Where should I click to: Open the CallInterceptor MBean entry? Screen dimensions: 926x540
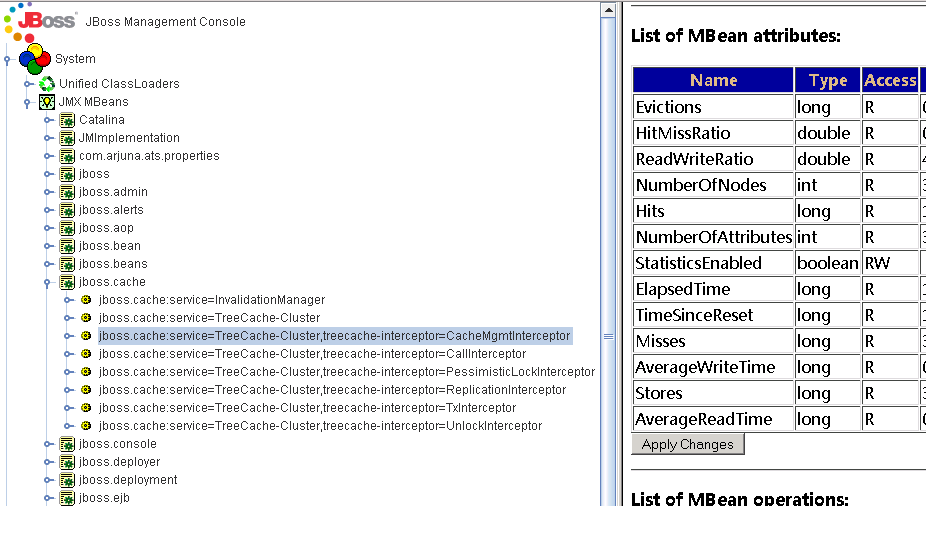pos(312,354)
